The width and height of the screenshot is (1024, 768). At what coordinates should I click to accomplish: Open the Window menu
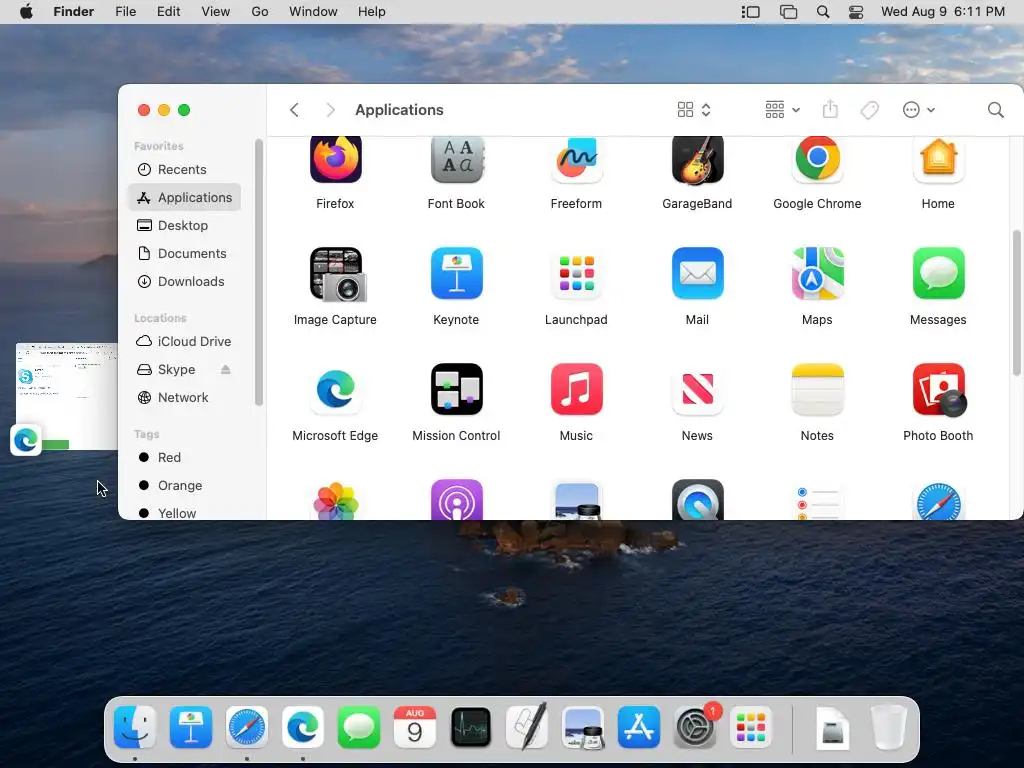313,12
